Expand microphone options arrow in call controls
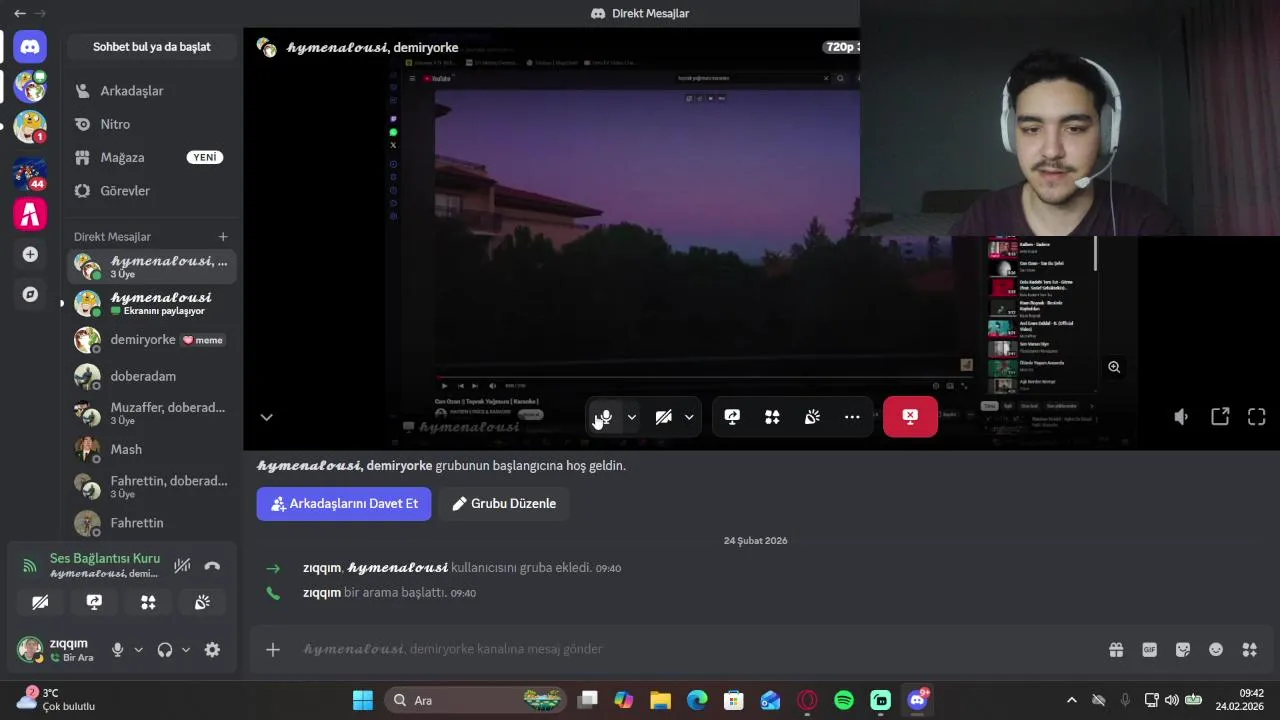1280x720 pixels. 631,417
